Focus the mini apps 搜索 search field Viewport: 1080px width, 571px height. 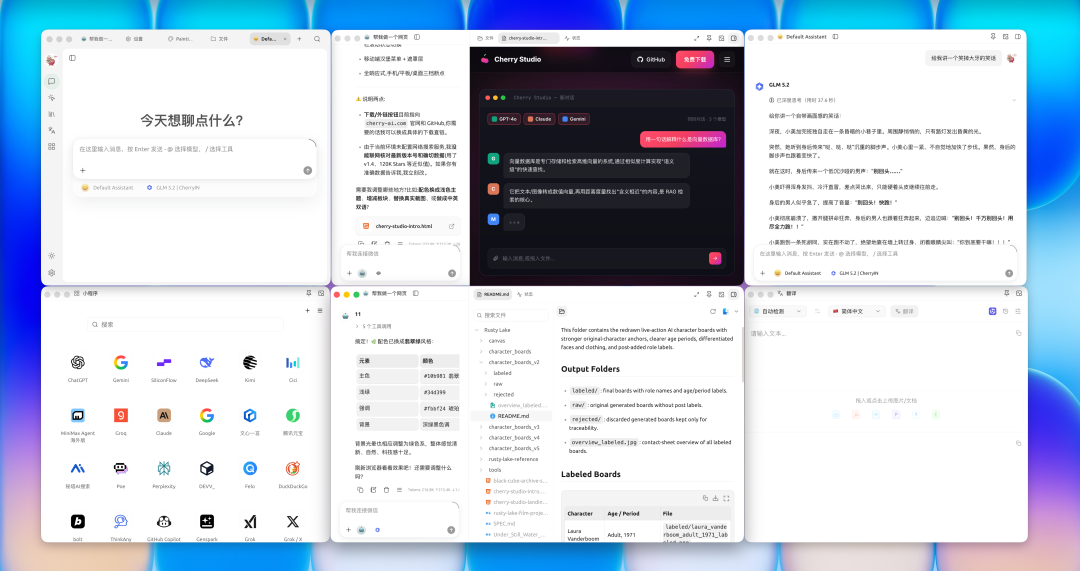(186, 324)
